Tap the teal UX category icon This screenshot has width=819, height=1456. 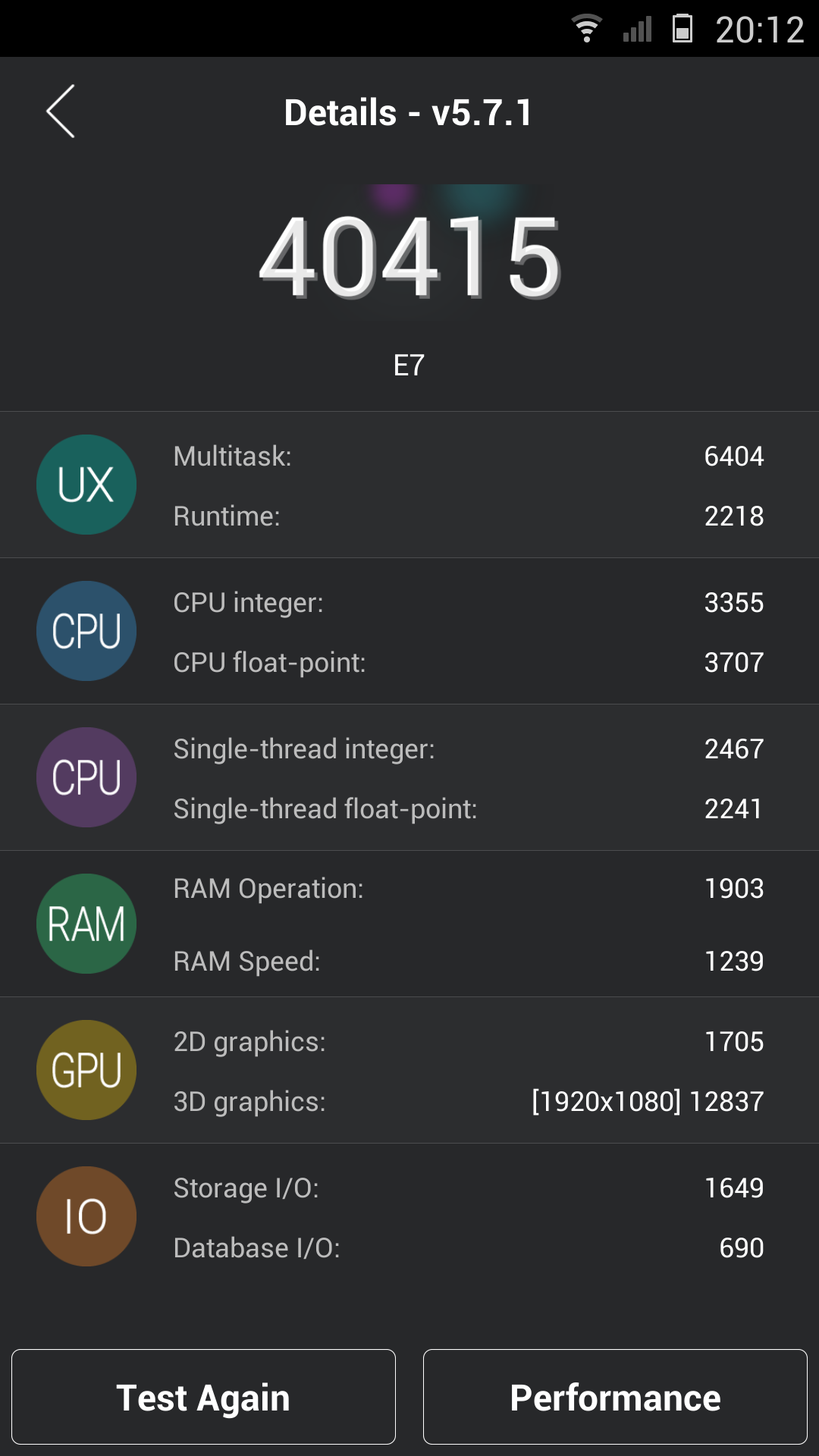pyautogui.click(x=86, y=485)
